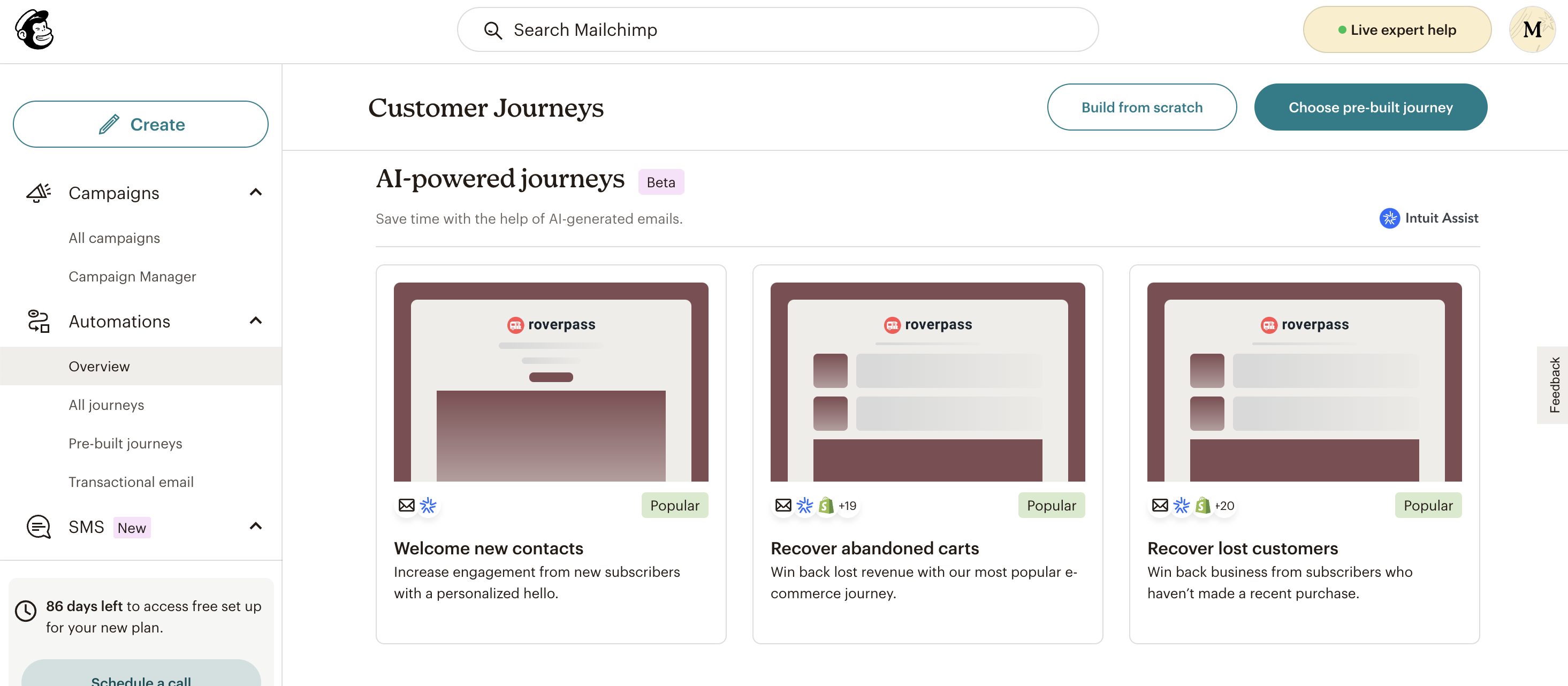Image resolution: width=1568 pixels, height=686 pixels.
Task: Click Popular tag on Recover abandoned carts
Action: [1051, 505]
